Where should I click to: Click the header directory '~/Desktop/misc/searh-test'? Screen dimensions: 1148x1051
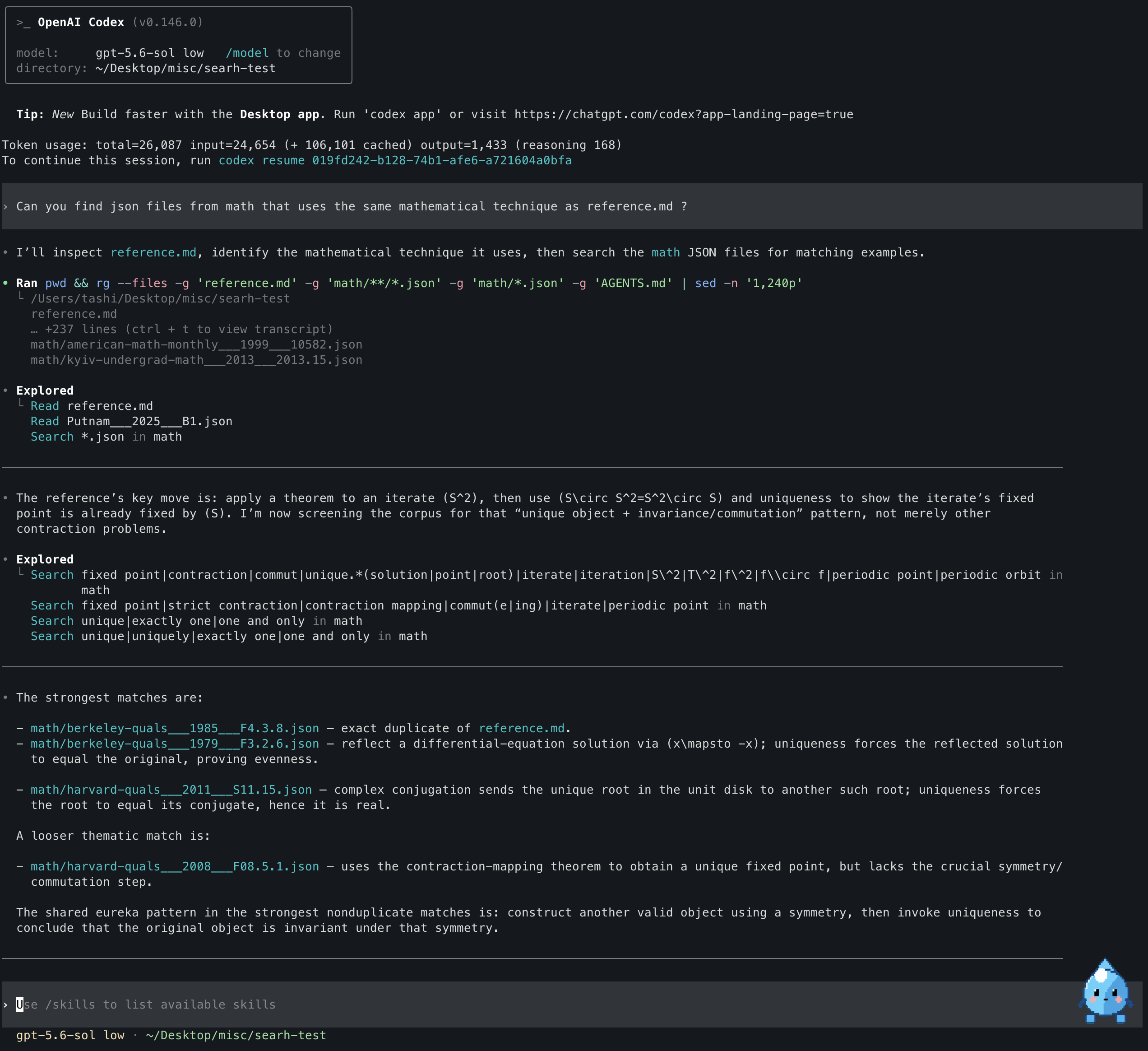[185, 68]
